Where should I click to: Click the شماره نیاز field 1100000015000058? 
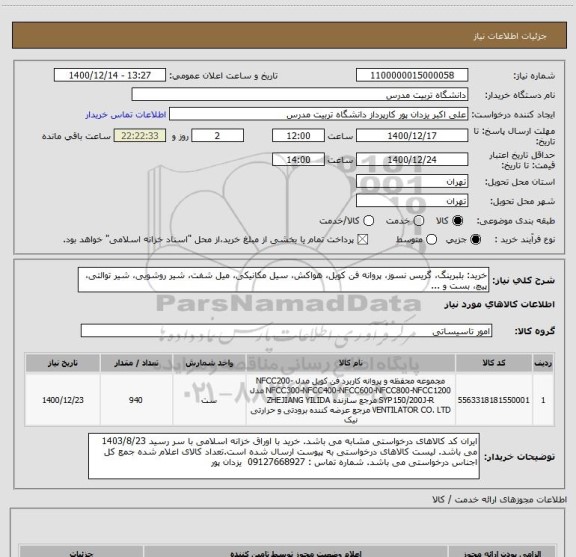(x=412, y=75)
